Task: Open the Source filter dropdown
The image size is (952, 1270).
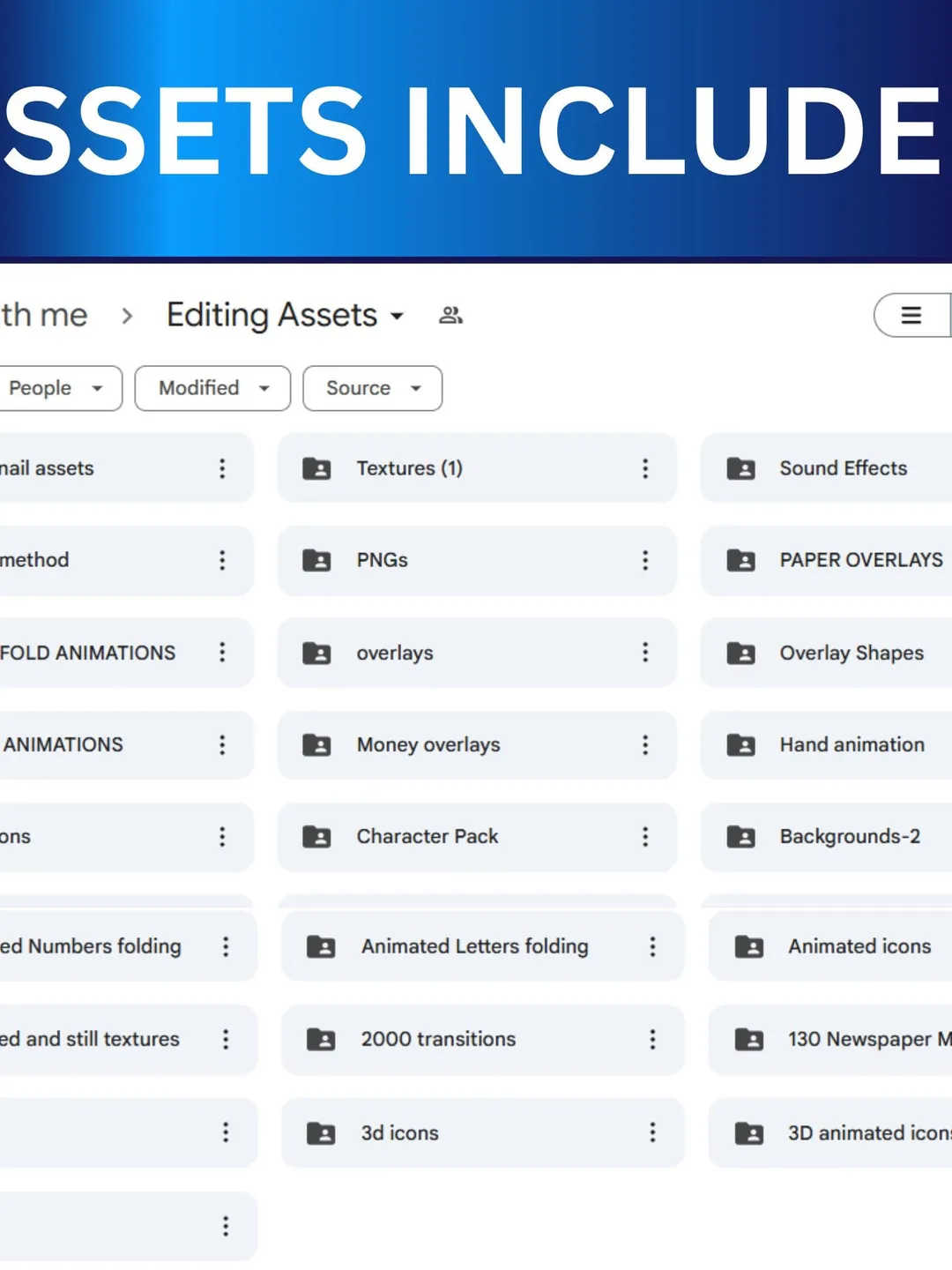Action: [372, 388]
